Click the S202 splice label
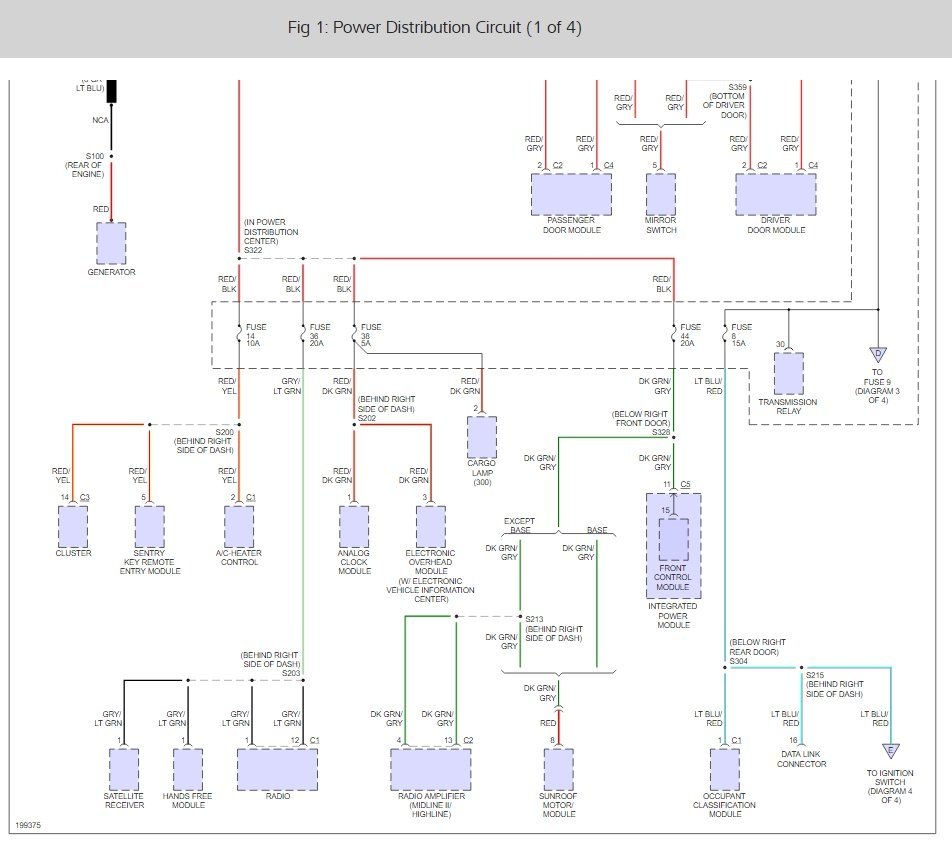This screenshot has height=846, width=952. [x=367, y=418]
